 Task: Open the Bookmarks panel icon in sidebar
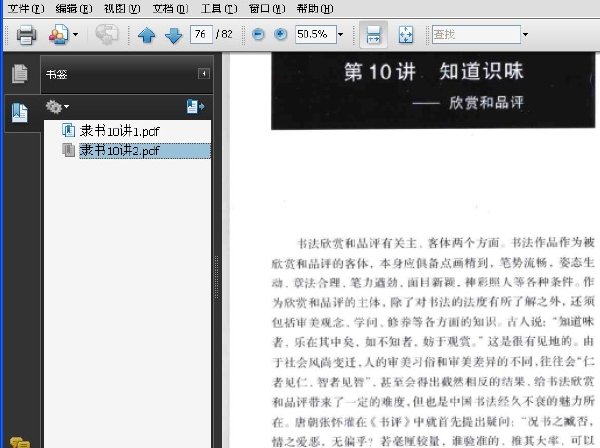pos(20,113)
